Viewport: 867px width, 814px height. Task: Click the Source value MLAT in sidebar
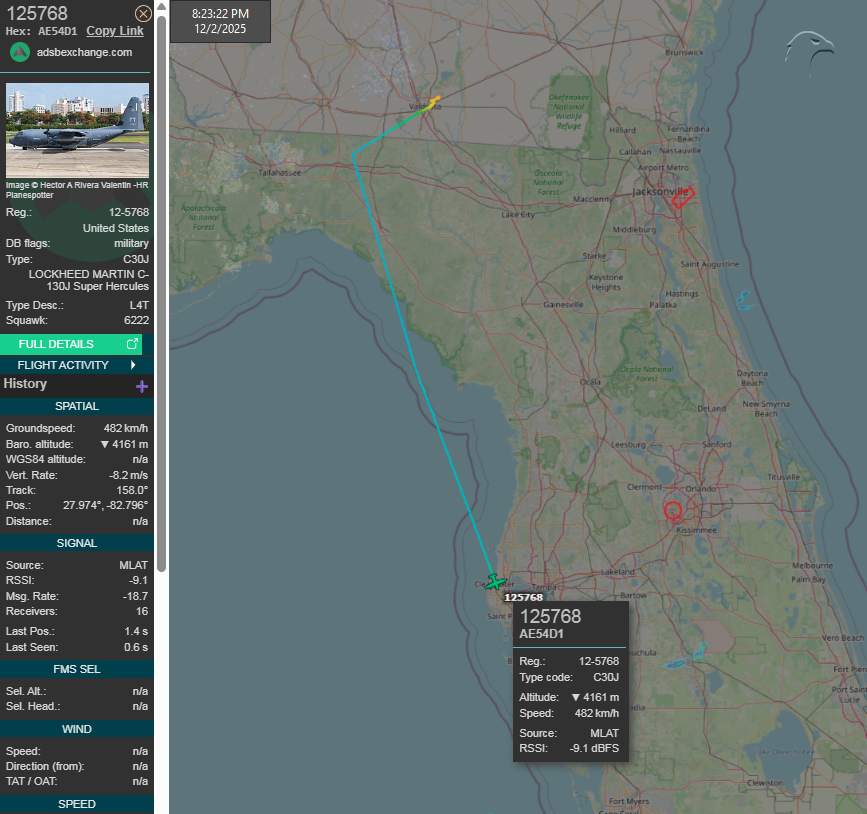click(134, 565)
